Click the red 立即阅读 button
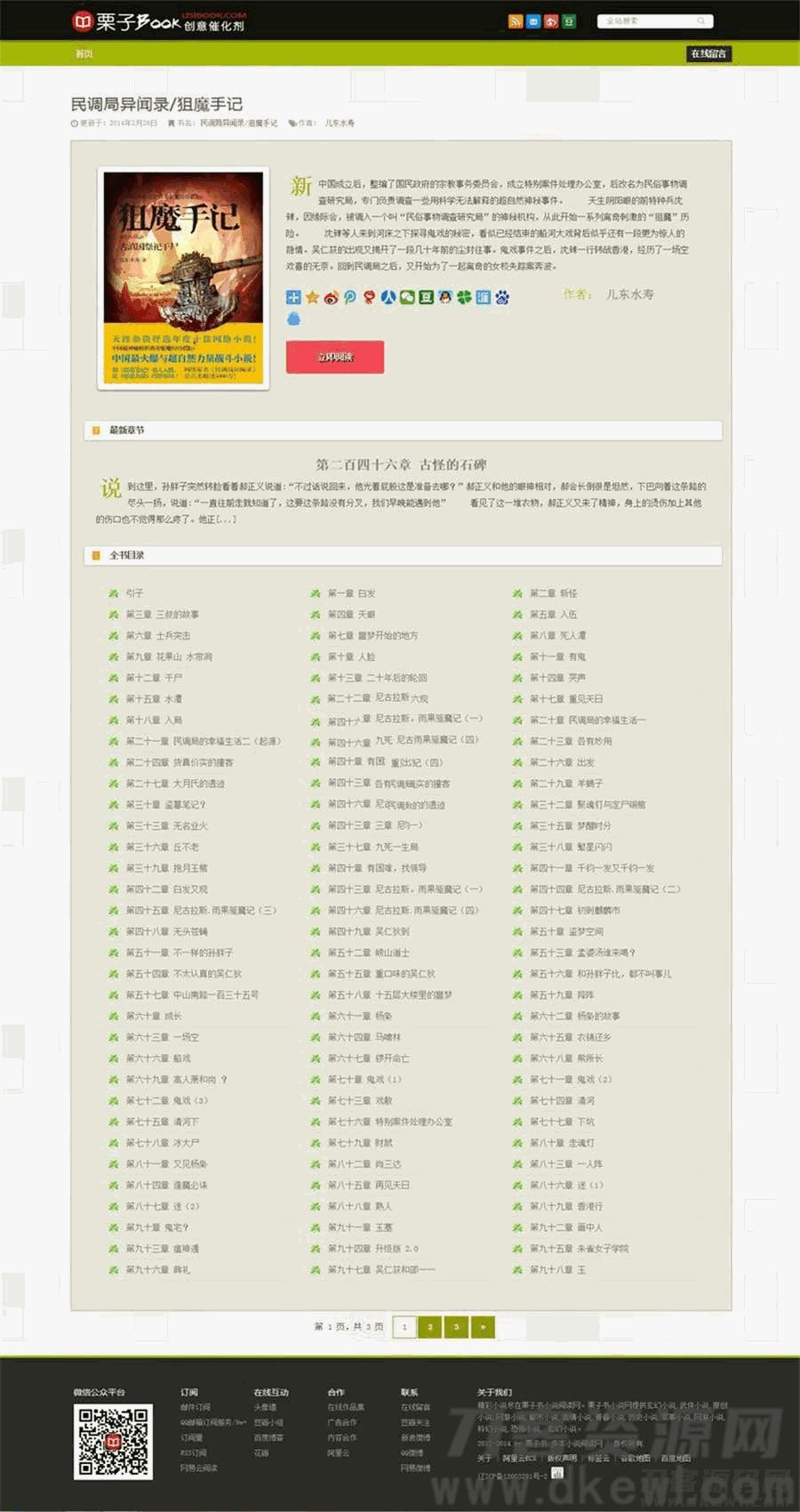 pos(335,357)
